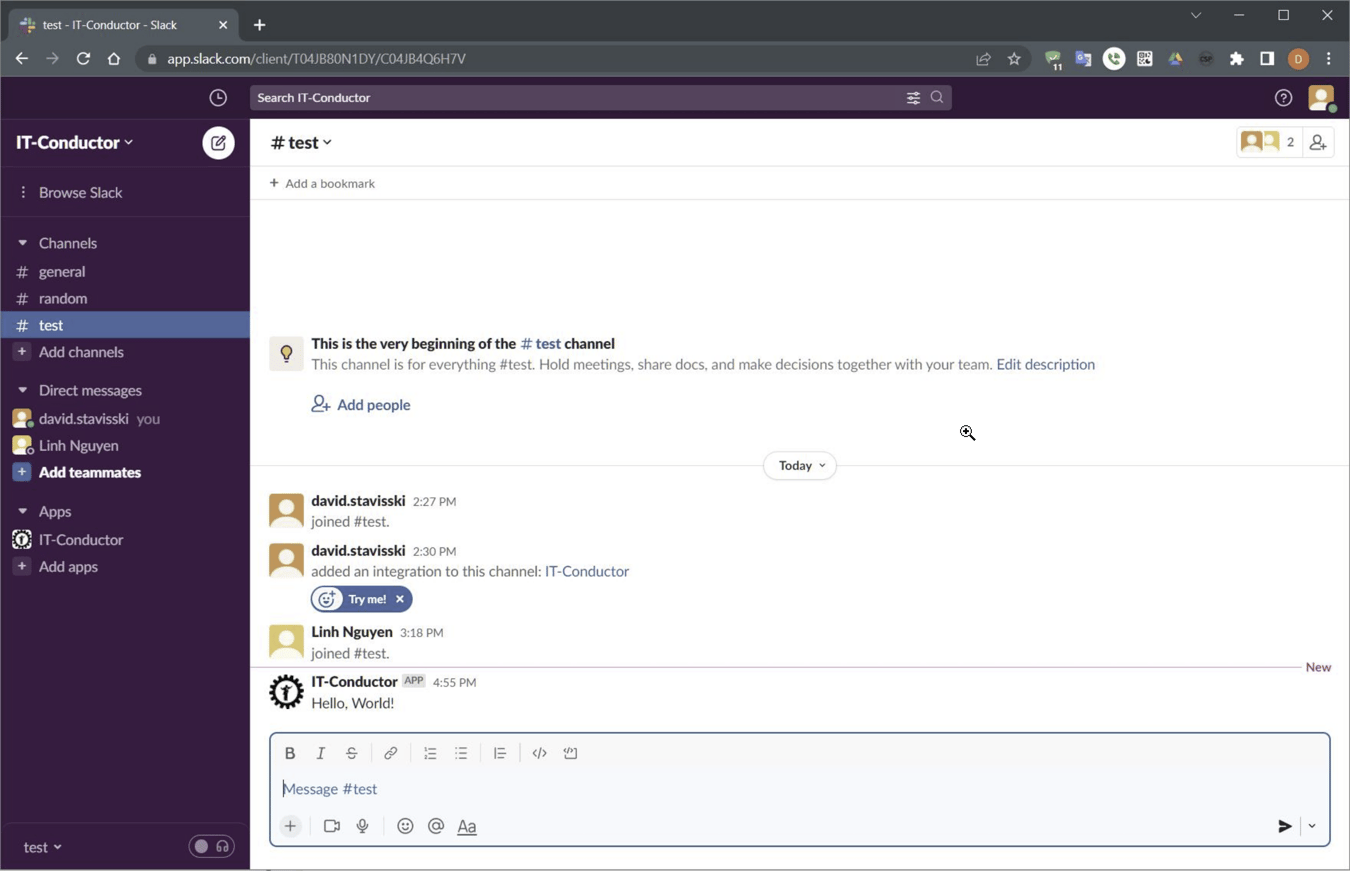This screenshot has width=1350, height=871.
Task: Insert a code block from the toolbar
Action: point(570,752)
